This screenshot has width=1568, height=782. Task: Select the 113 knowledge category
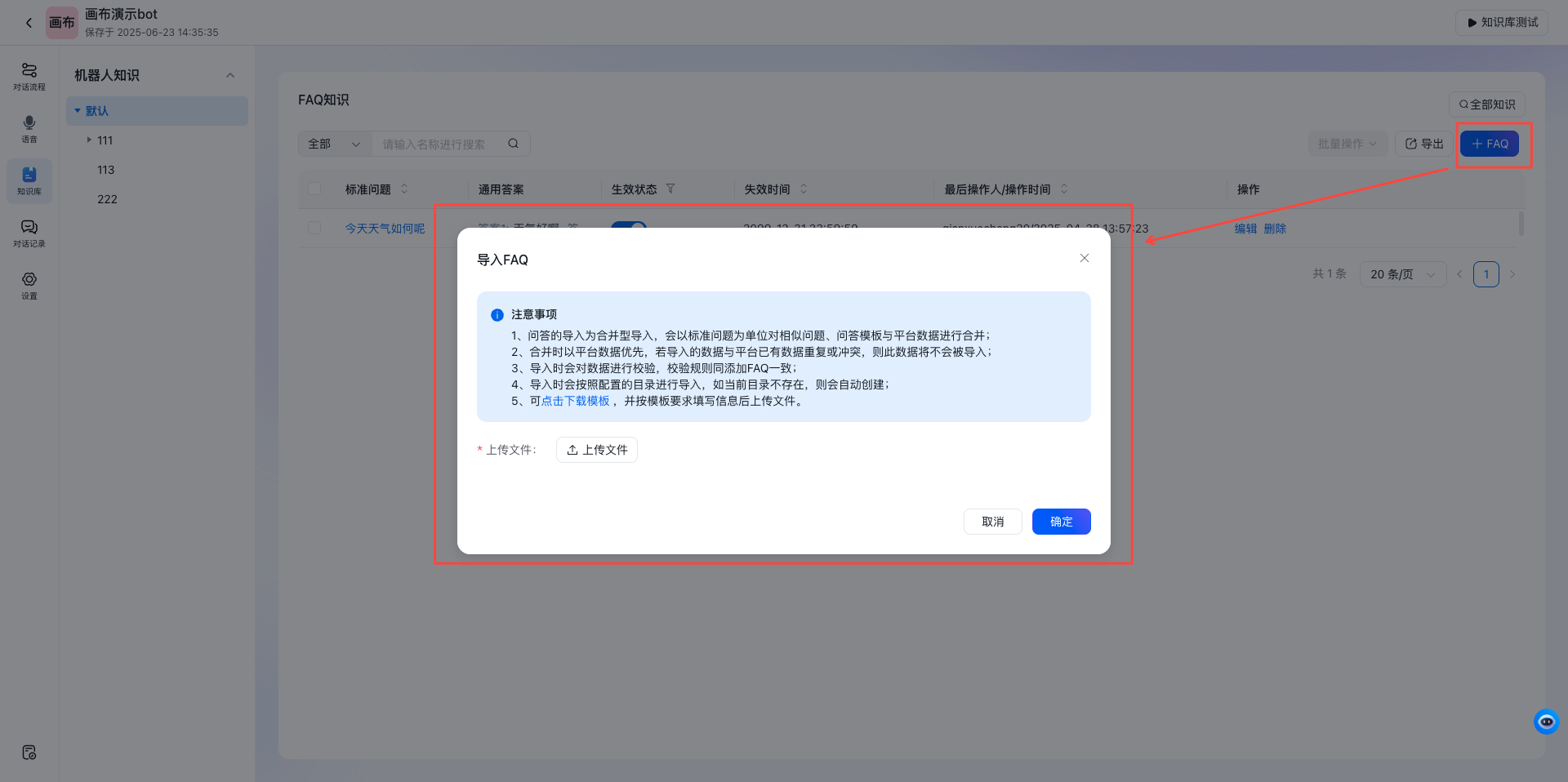pos(106,169)
